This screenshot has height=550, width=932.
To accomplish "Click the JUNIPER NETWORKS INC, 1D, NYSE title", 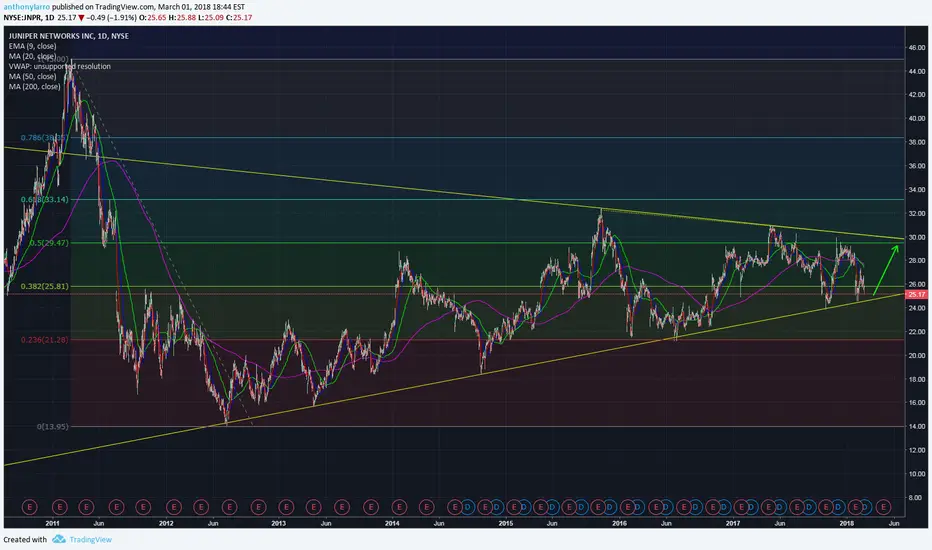I will point(68,36).
